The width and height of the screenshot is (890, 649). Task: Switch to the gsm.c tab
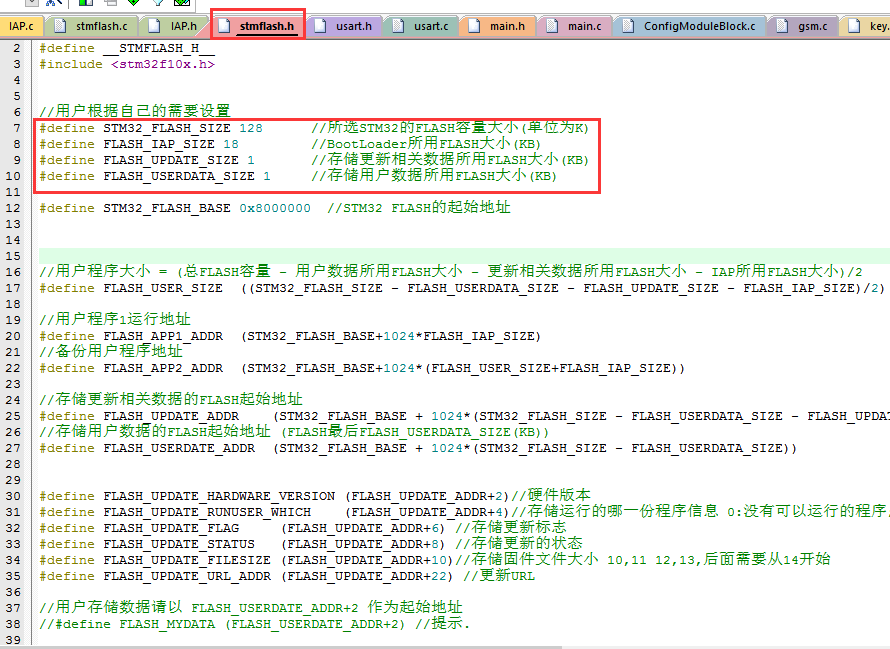click(x=803, y=26)
